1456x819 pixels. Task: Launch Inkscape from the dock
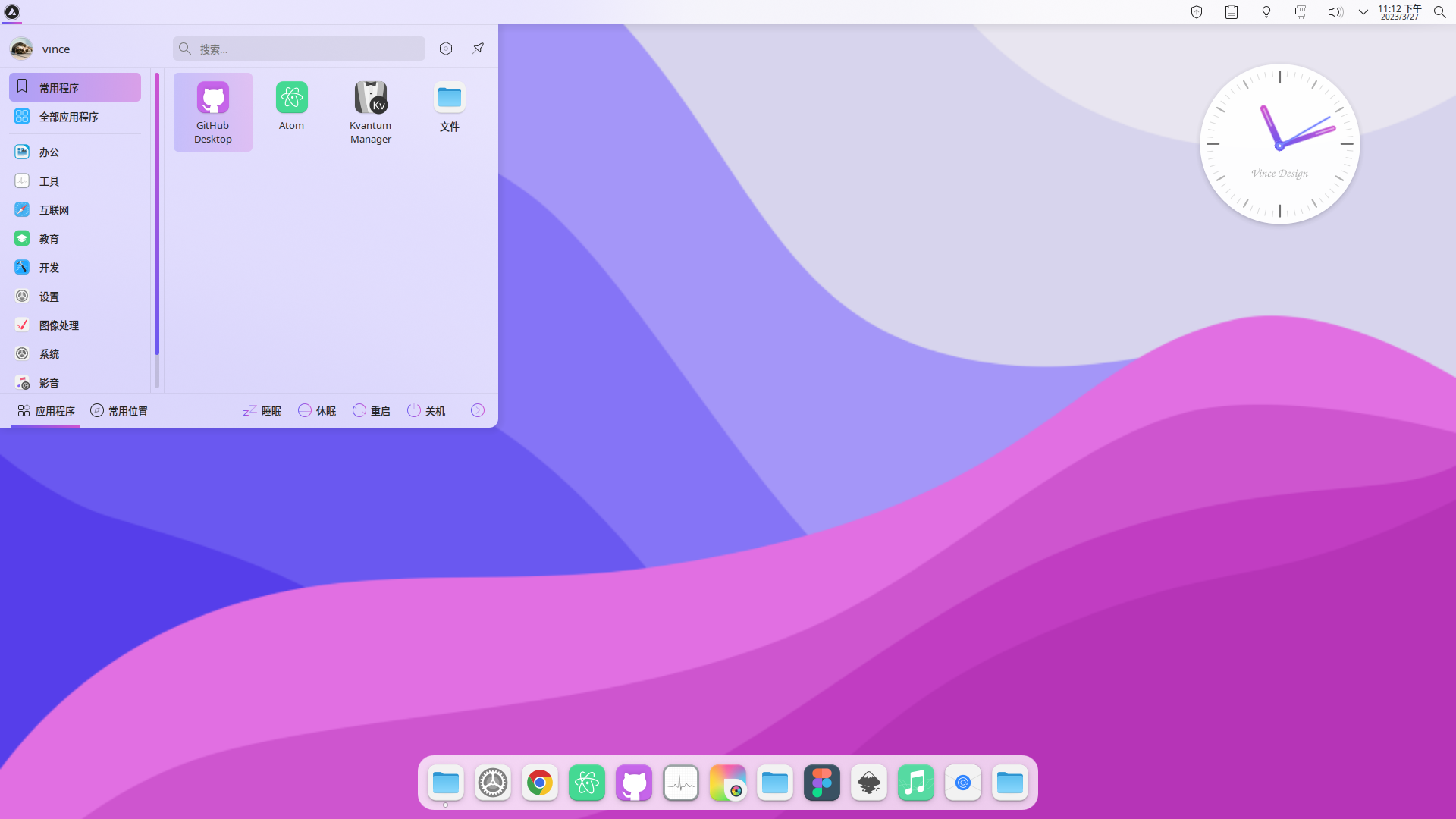click(x=869, y=783)
